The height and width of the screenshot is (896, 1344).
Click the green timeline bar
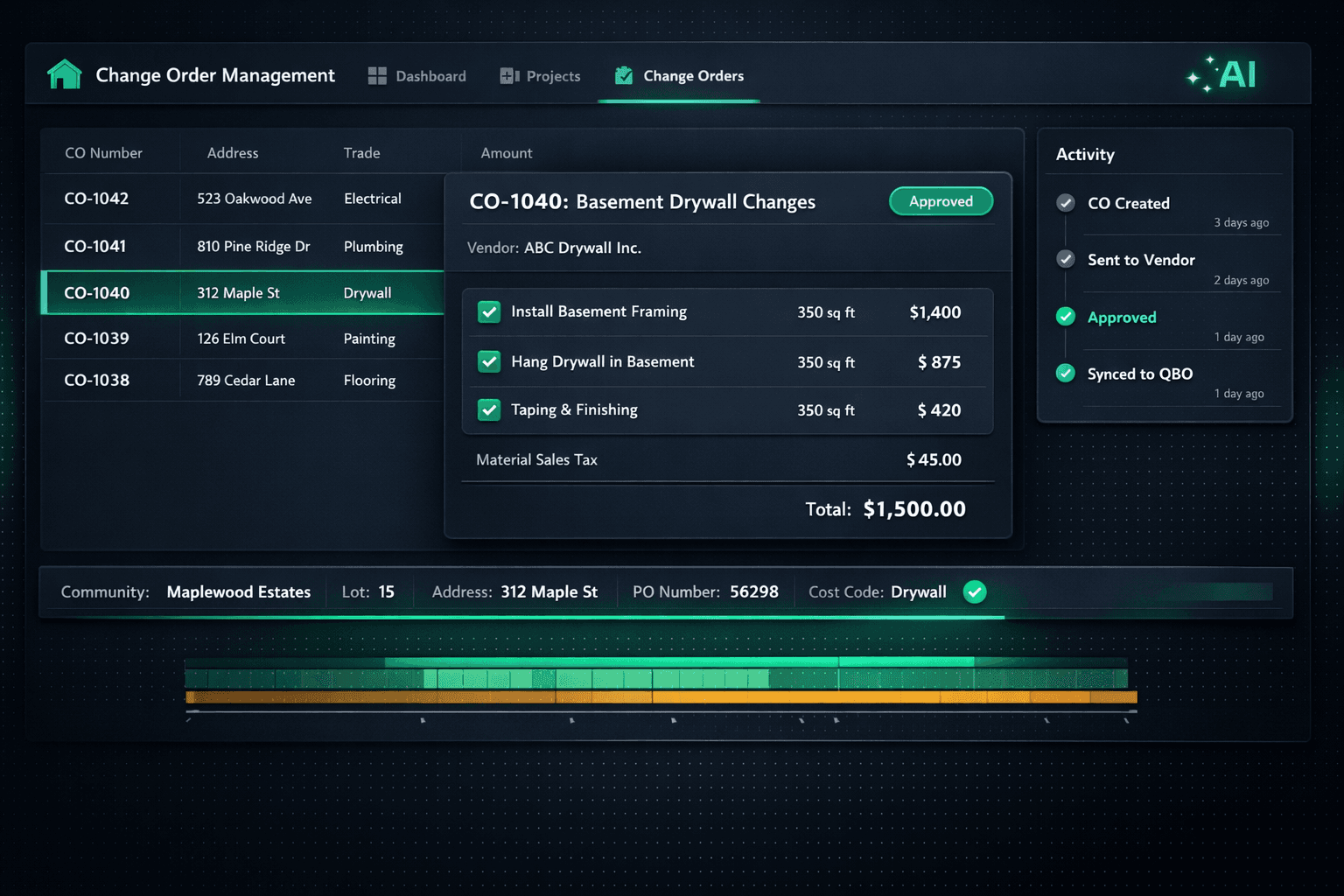pyautogui.click(x=656, y=678)
